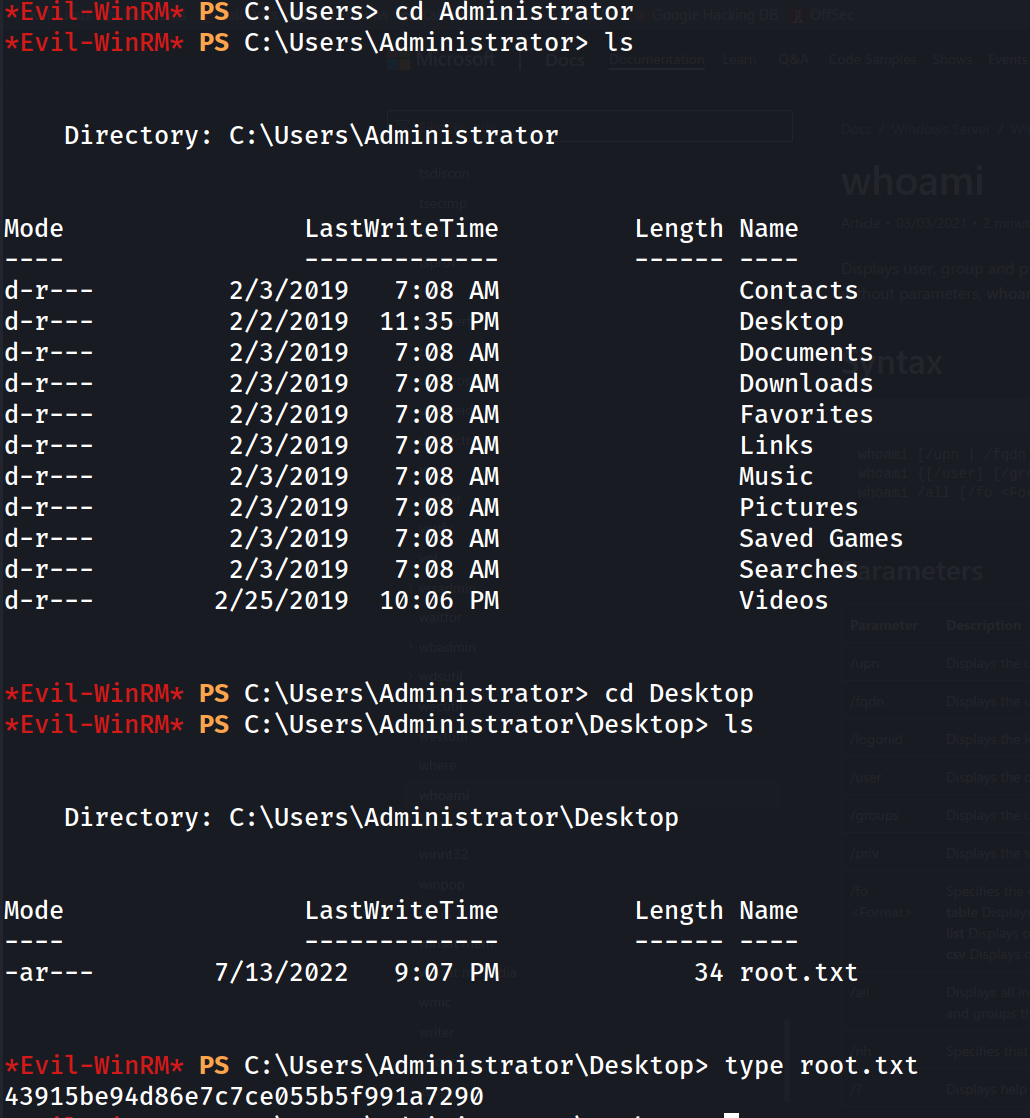The height and width of the screenshot is (1118, 1030).
Task: Click the Documents directory entry
Action: pyautogui.click(x=805, y=353)
